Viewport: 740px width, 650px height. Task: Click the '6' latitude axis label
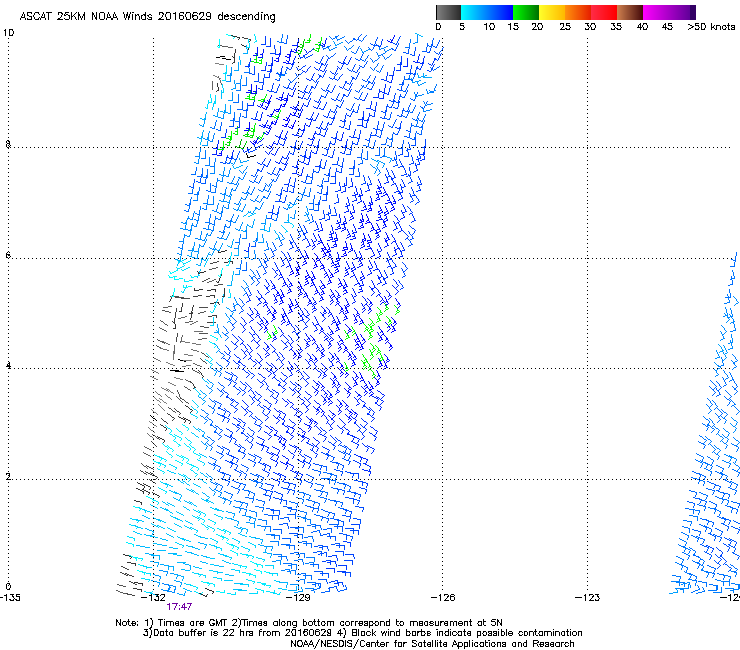tap(8, 255)
